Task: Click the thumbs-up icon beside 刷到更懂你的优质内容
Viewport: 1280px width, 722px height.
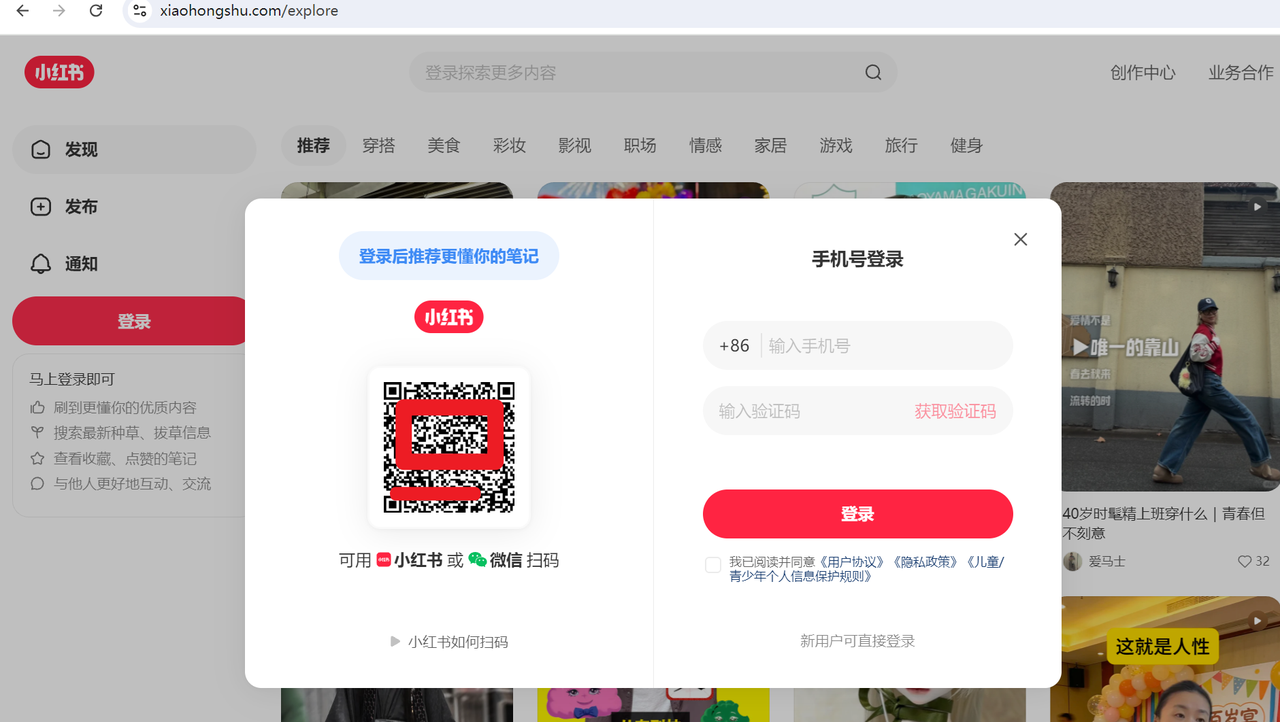Action: click(x=38, y=408)
